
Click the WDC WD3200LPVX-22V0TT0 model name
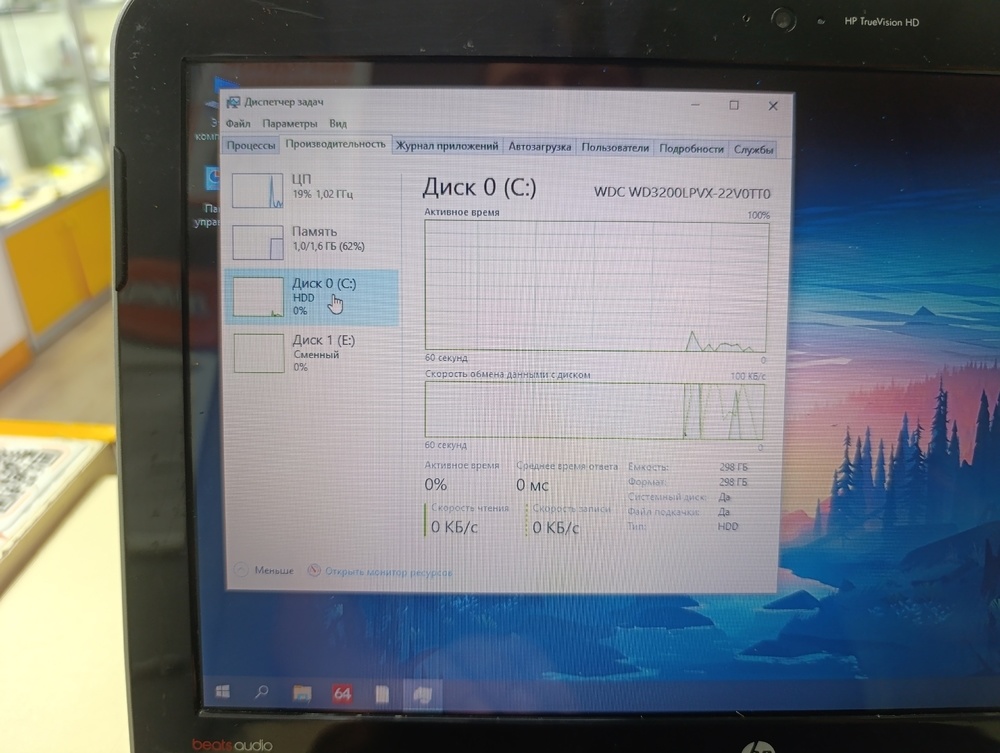tap(682, 193)
